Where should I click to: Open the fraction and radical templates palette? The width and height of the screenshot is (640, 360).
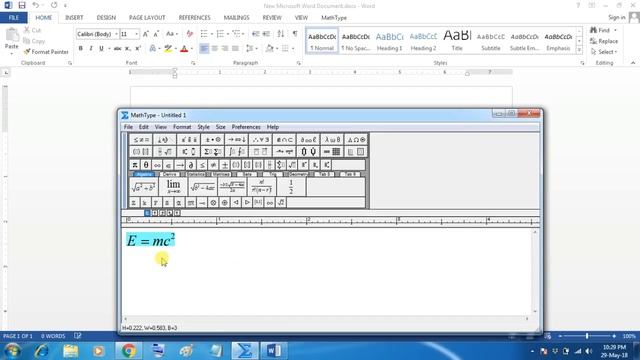[165, 152]
